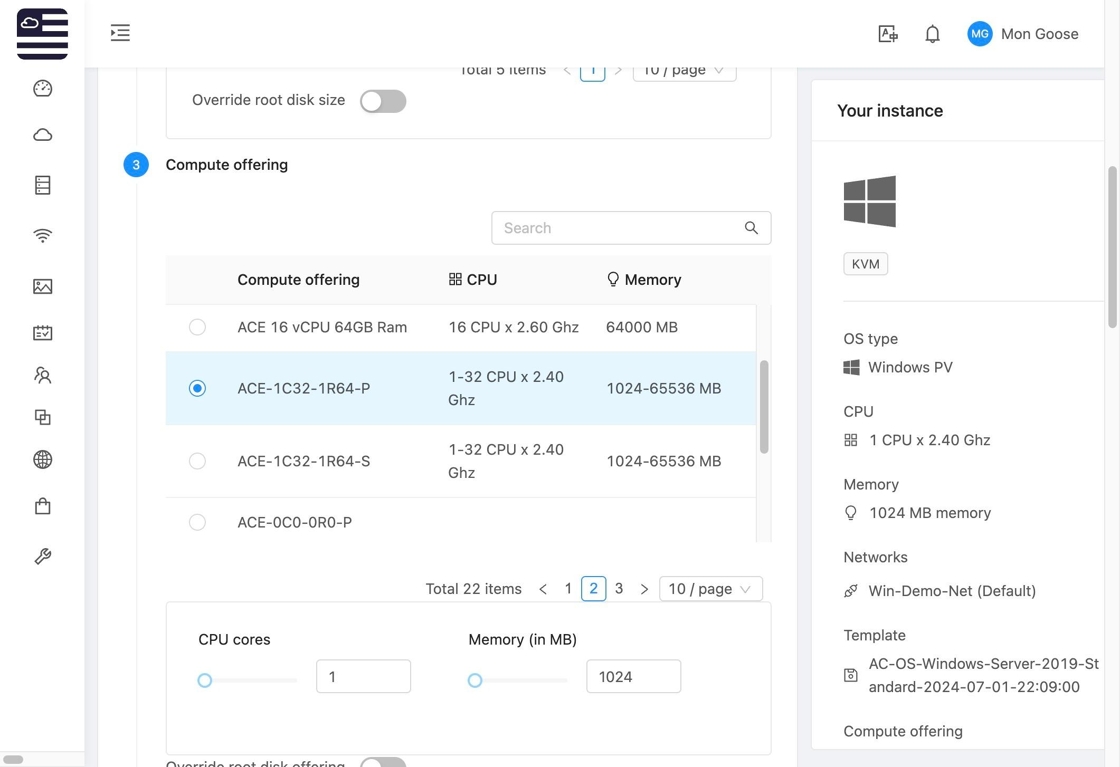Viewport: 1120px width, 767px height.
Task: Open the images icon in sidebar
Action: click(42, 287)
